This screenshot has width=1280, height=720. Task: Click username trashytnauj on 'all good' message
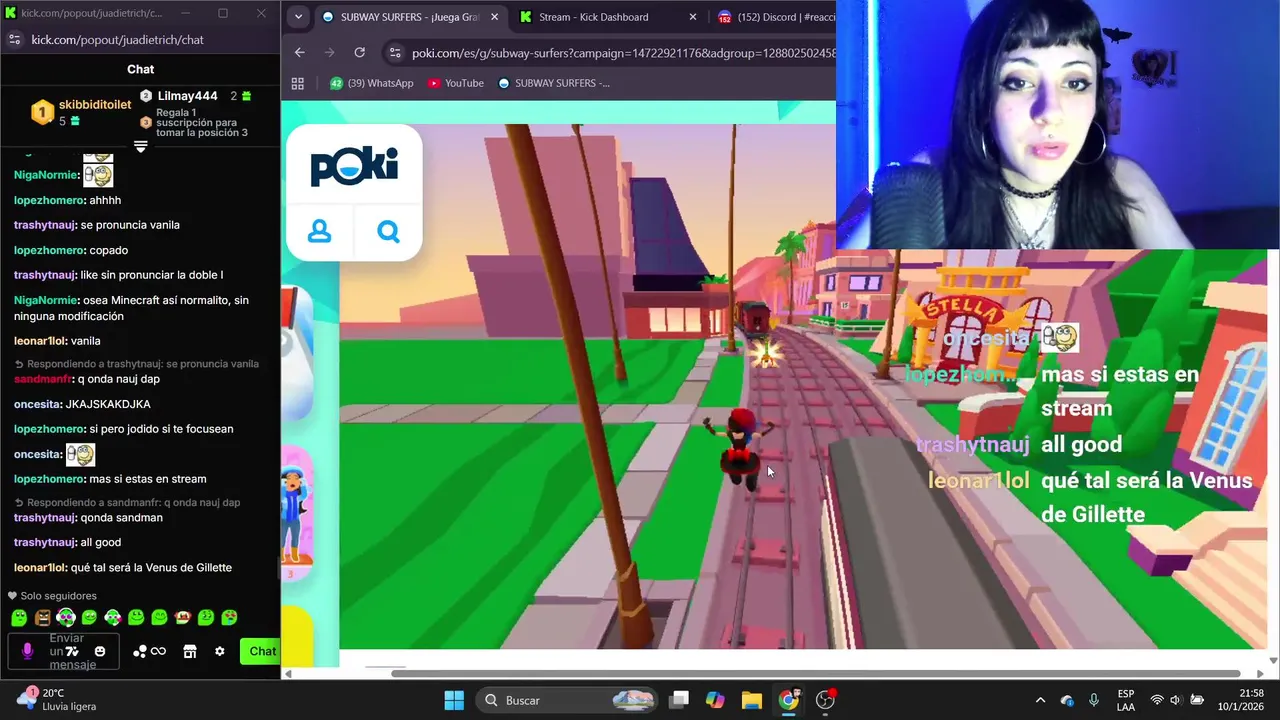point(45,542)
